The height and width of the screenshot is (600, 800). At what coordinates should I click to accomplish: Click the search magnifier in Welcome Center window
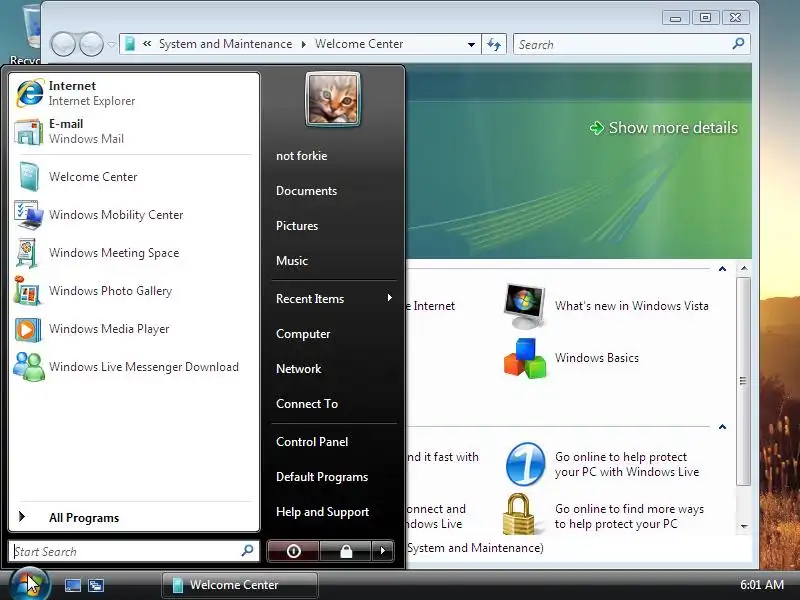[738, 44]
